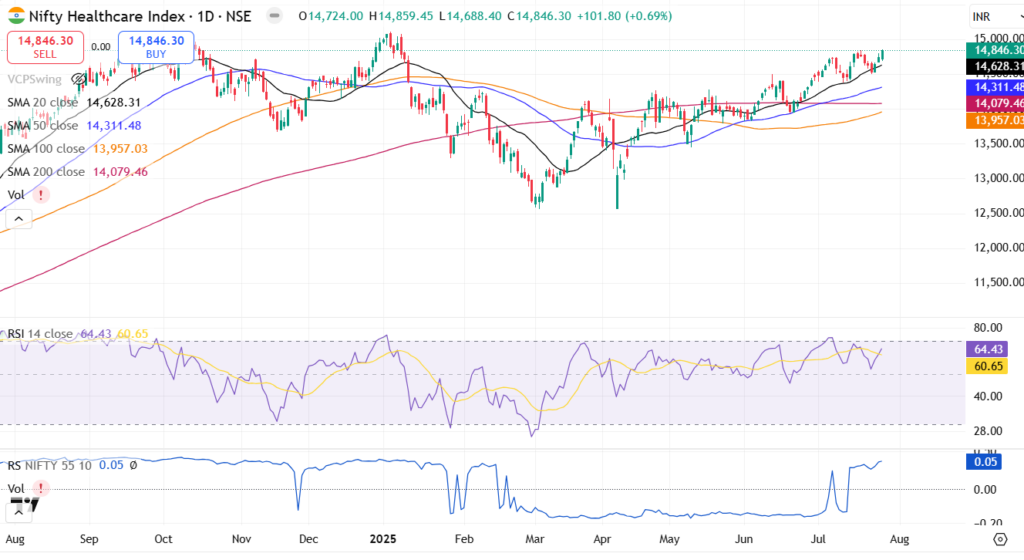
Task: Click the orange 13,957.03 SMA axis label
Action: (995, 120)
